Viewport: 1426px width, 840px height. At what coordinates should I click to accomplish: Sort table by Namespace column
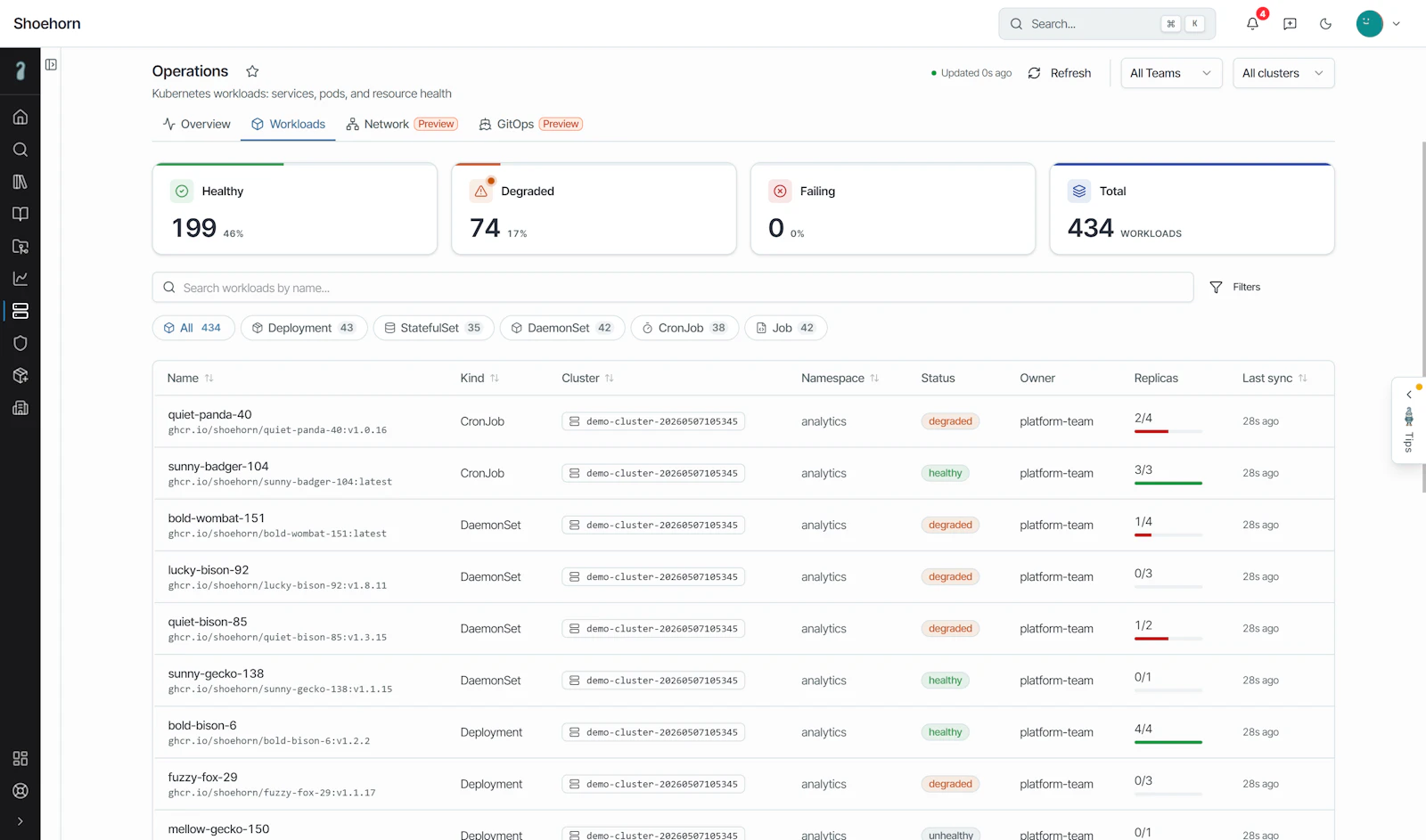click(840, 378)
